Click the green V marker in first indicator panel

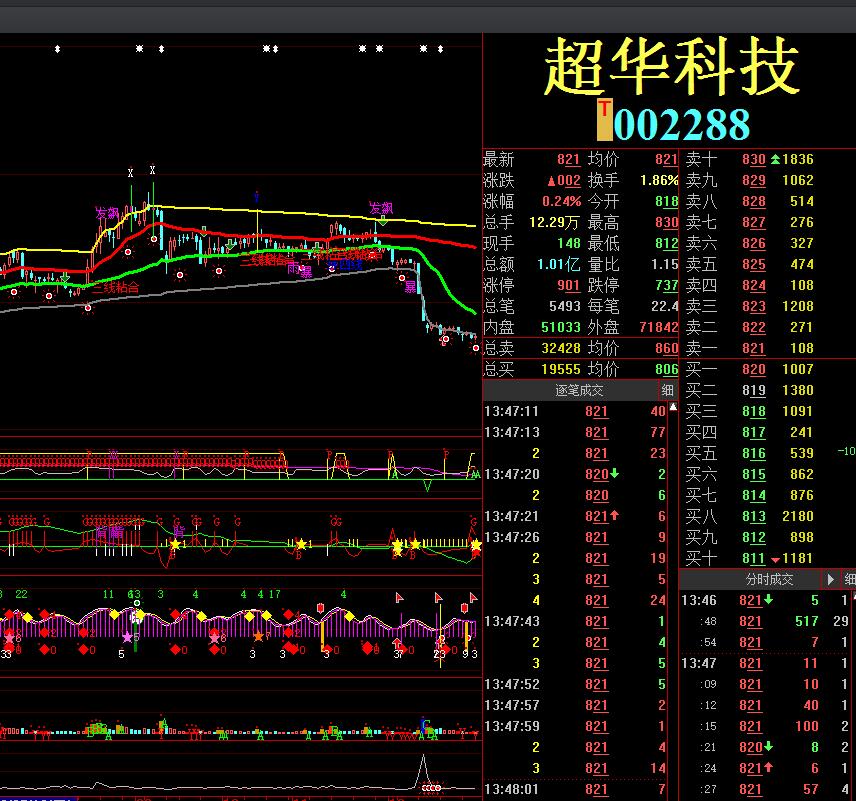point(427,485)
